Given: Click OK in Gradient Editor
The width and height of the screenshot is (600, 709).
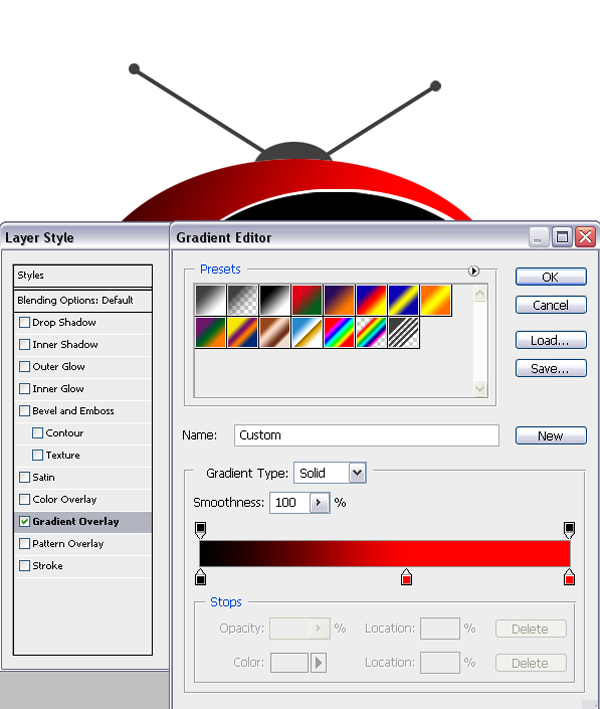Looking at the screenshot, I should (551, 277).
